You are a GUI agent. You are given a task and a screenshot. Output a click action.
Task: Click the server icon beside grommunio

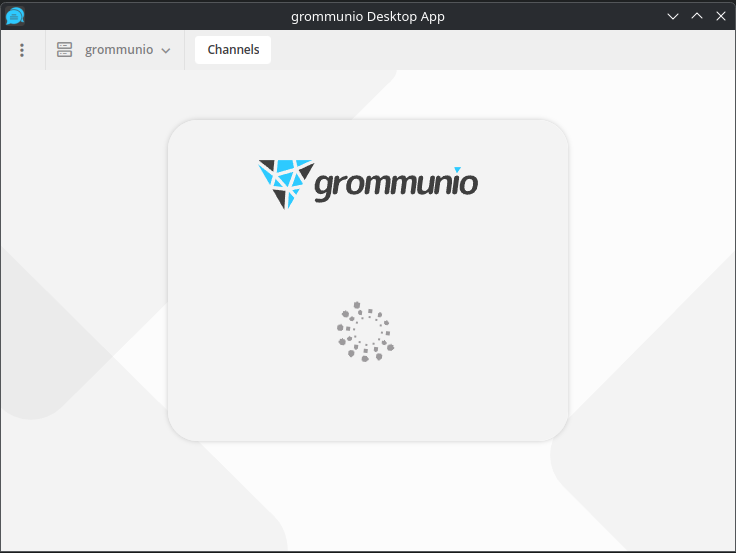(65, 50)
